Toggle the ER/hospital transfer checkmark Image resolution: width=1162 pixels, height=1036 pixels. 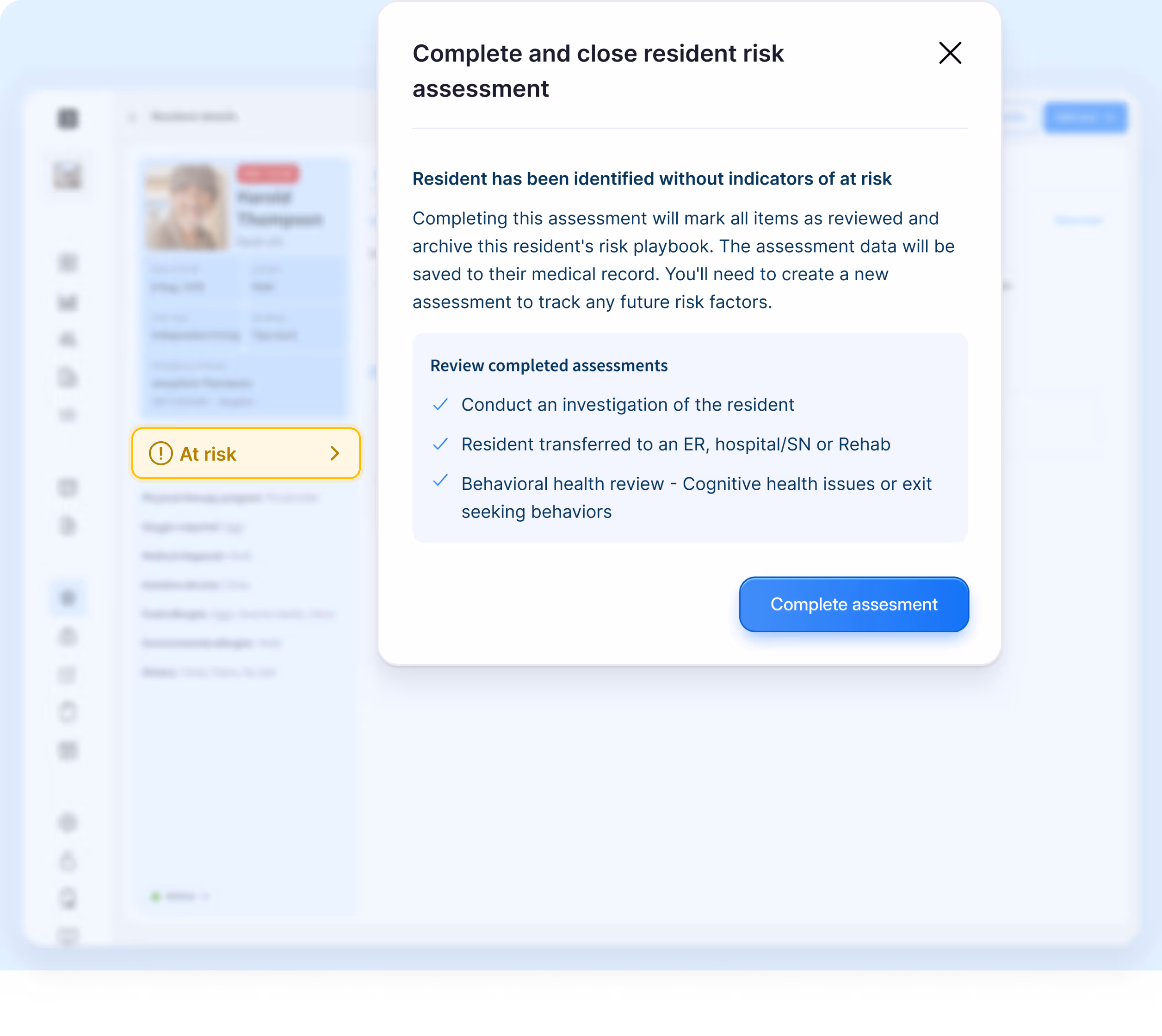coord(440,444)
